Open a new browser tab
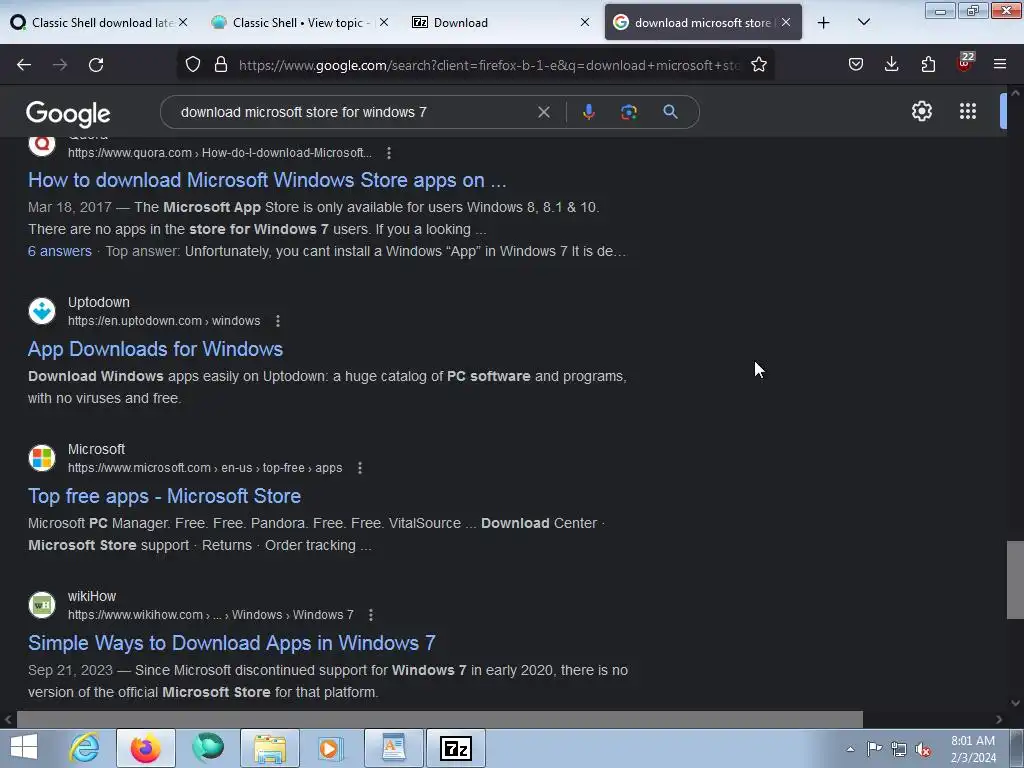Viewport: 1024px width, 768px height. pos(824,23)
